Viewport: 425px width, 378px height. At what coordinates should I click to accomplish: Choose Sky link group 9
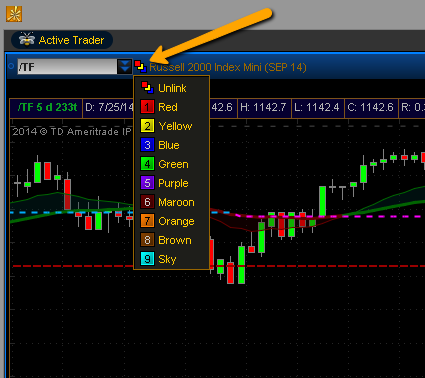coord(171,259)
